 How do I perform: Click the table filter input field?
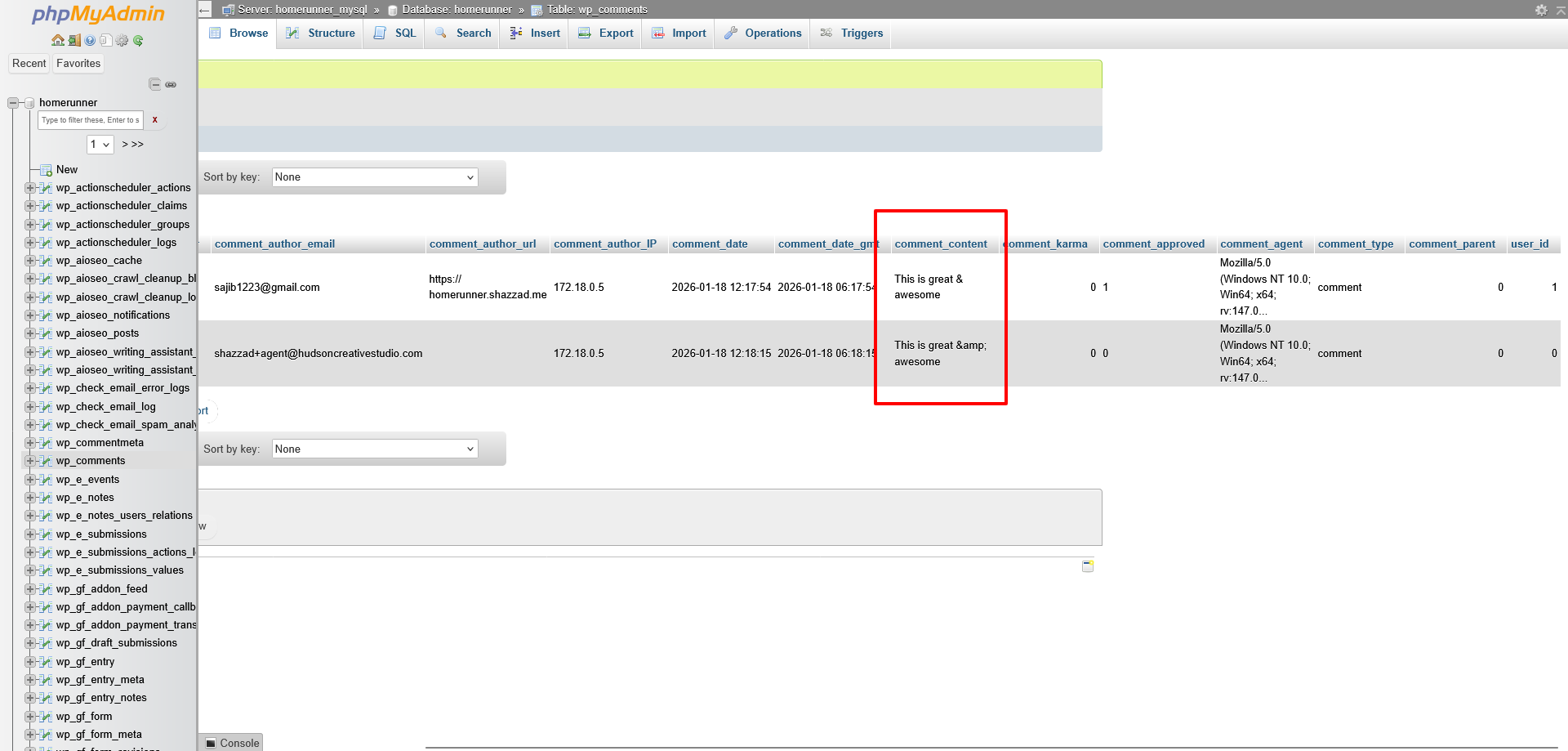tap(91, 120)
